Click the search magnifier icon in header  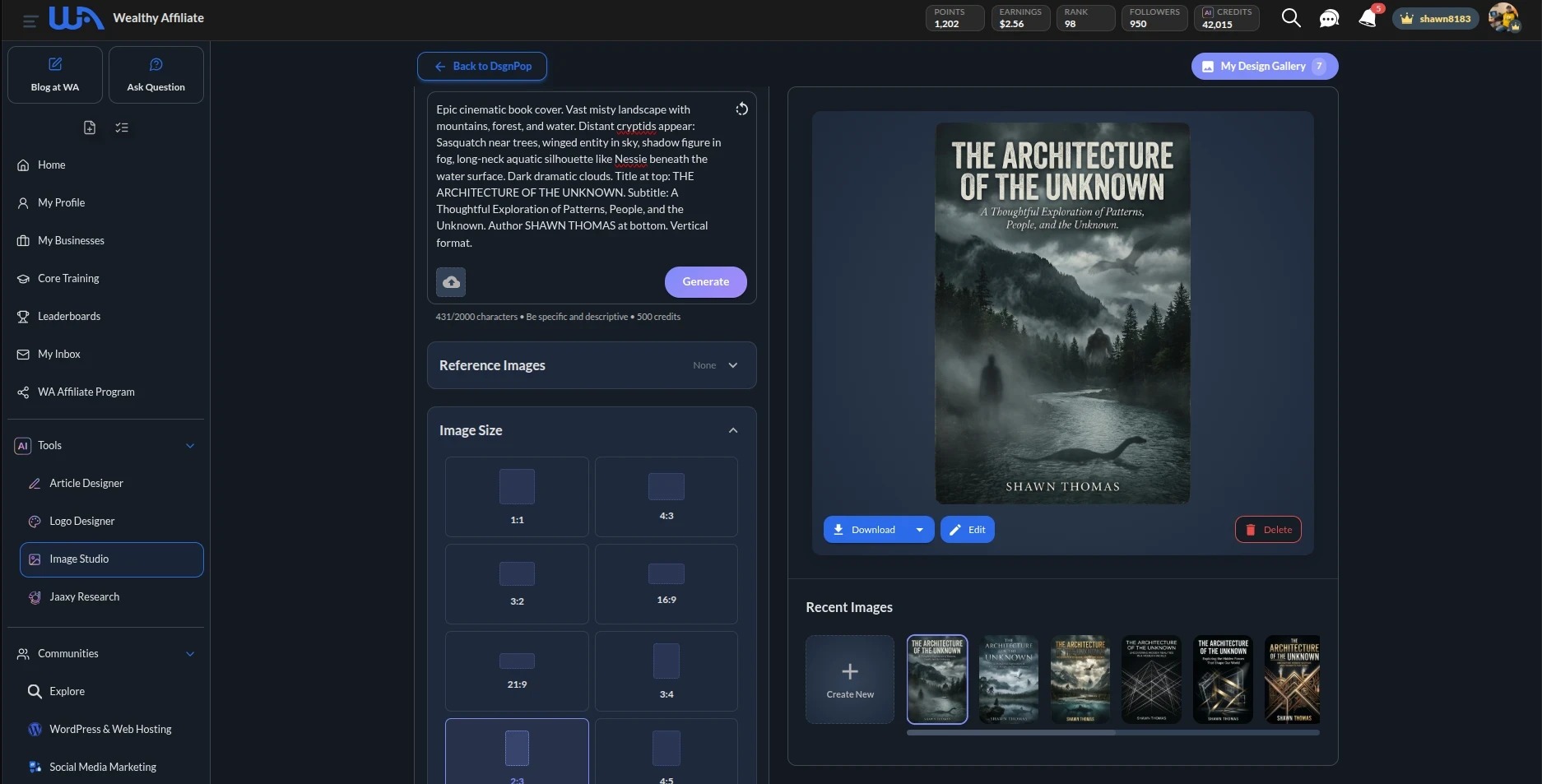[1291, 18]
